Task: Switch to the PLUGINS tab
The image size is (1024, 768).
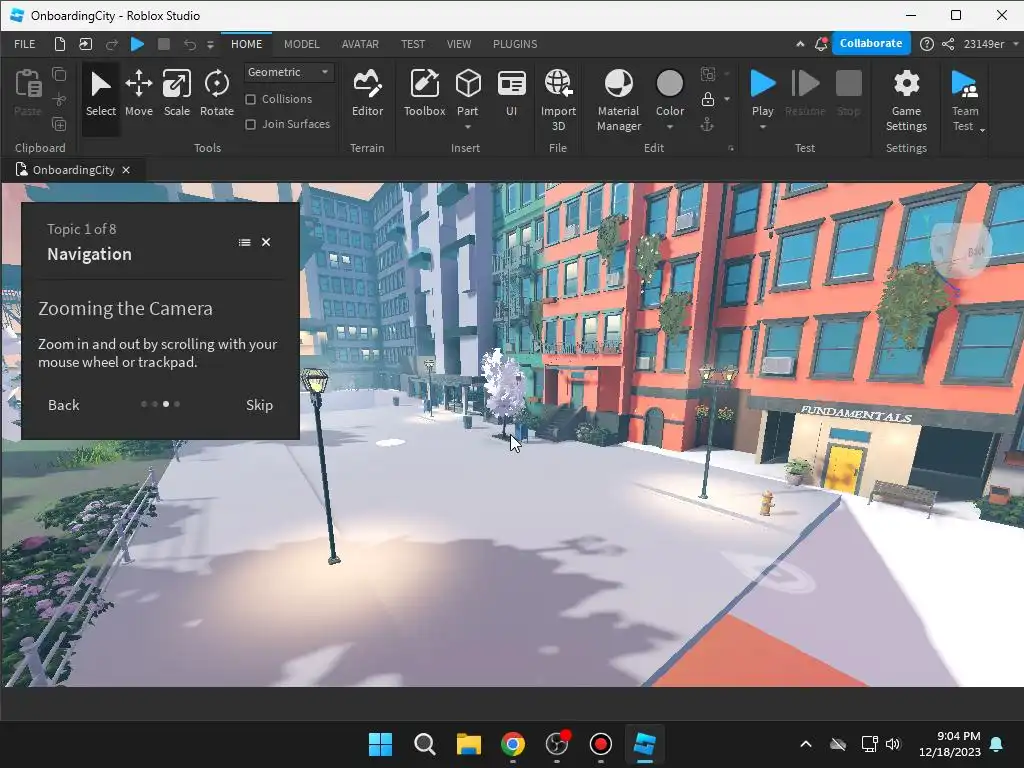Action: click(x=515, y=44)
